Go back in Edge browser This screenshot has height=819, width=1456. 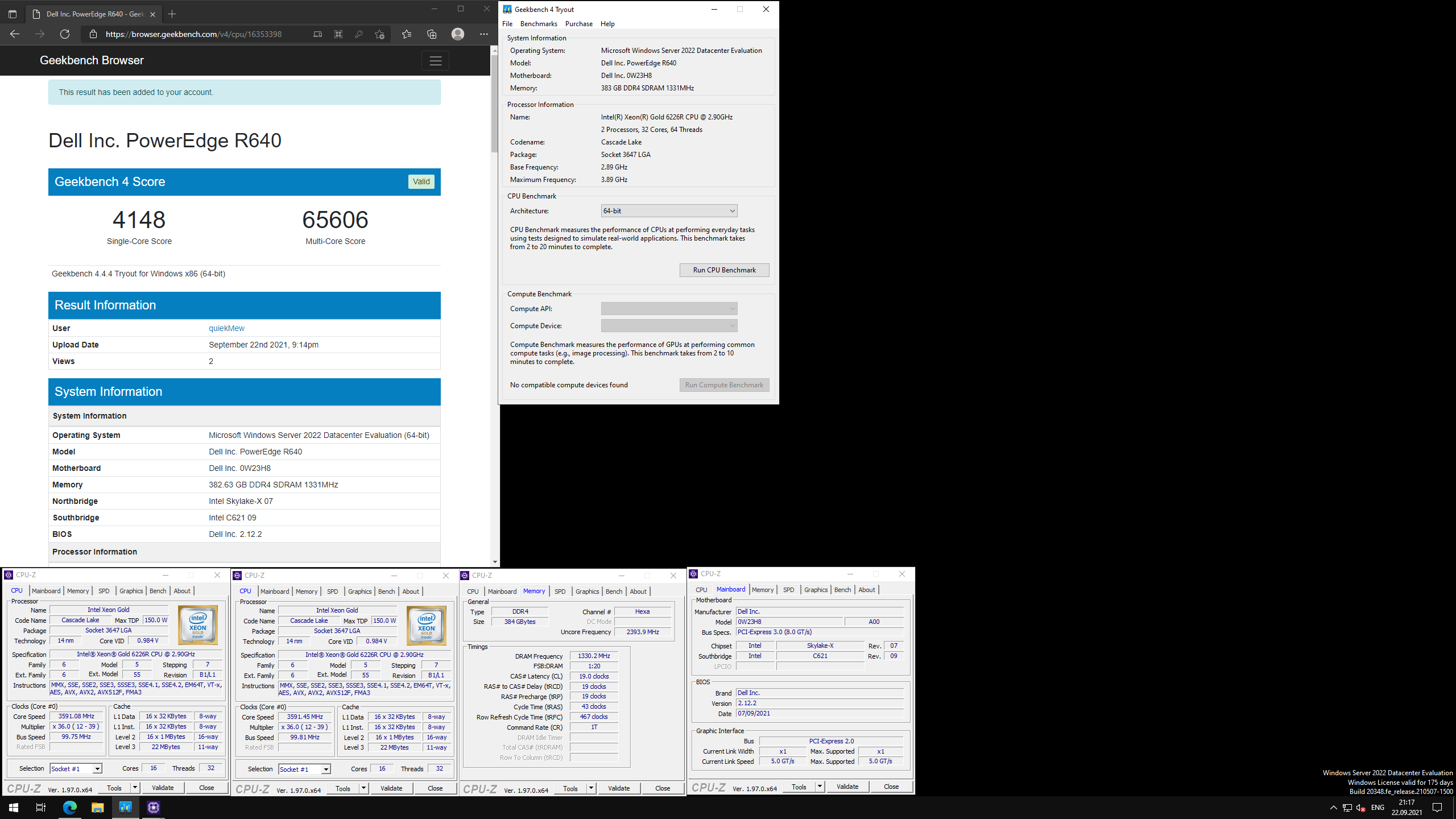pos(15,34)
